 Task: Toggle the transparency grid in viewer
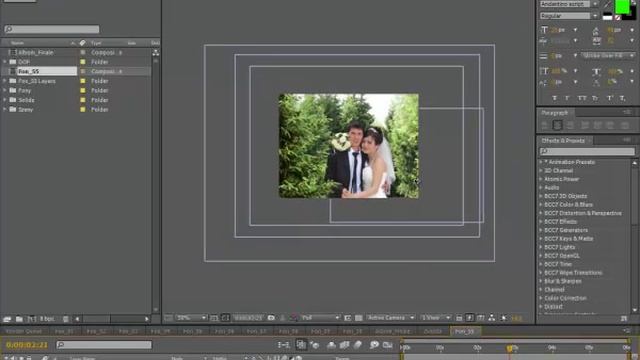[359, 318]
